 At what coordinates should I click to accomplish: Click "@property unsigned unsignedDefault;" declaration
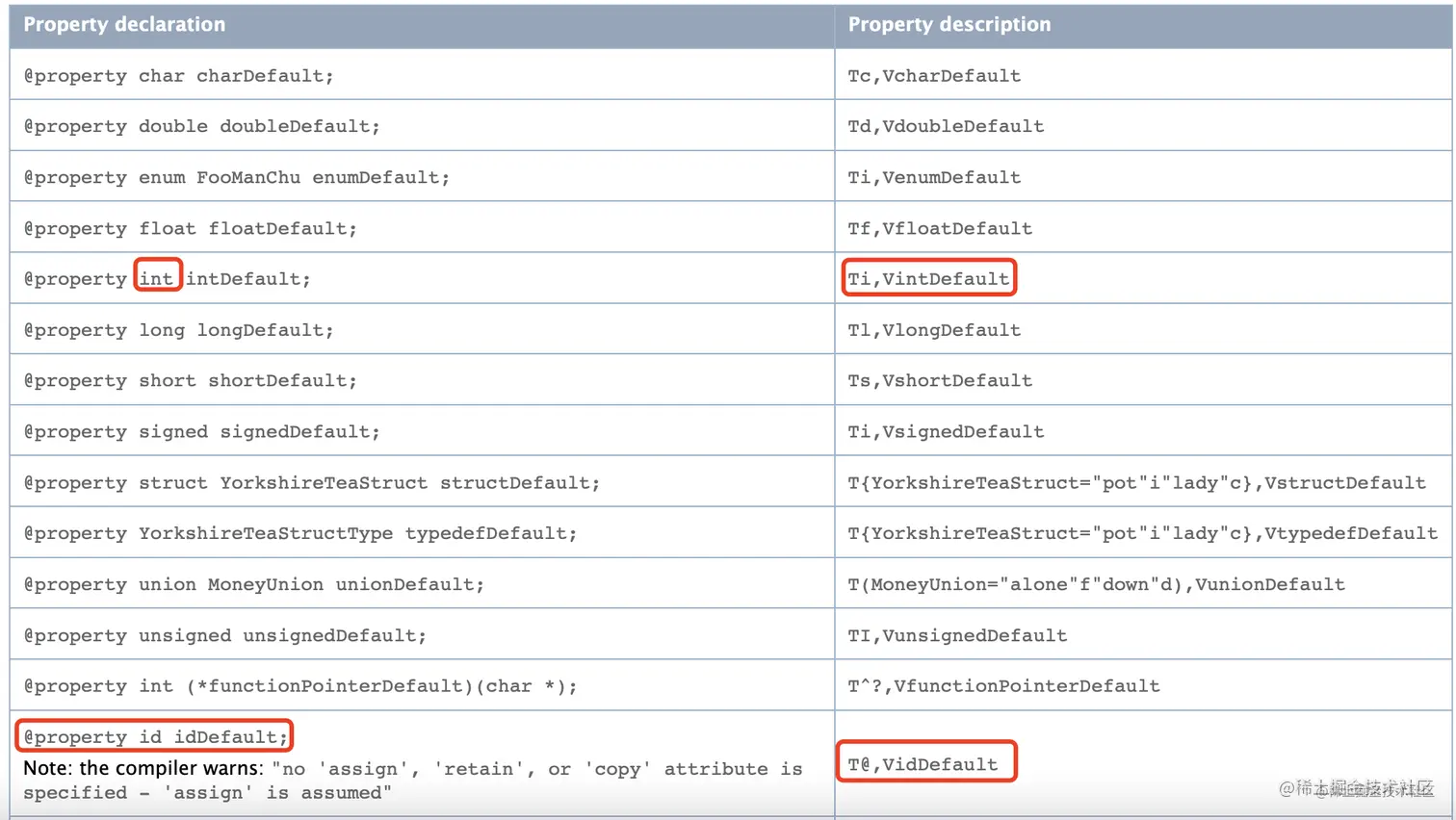tap(225, 636)
